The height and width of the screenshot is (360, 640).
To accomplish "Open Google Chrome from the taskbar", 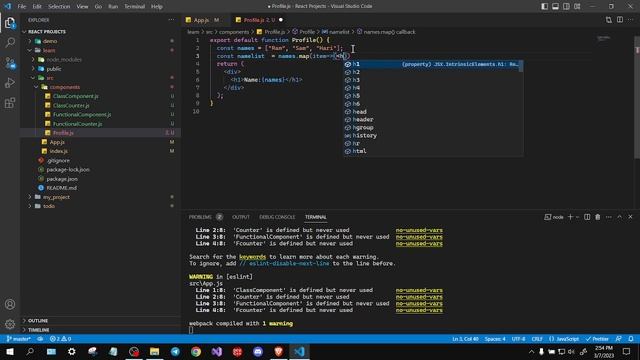I will click(196, 351).
